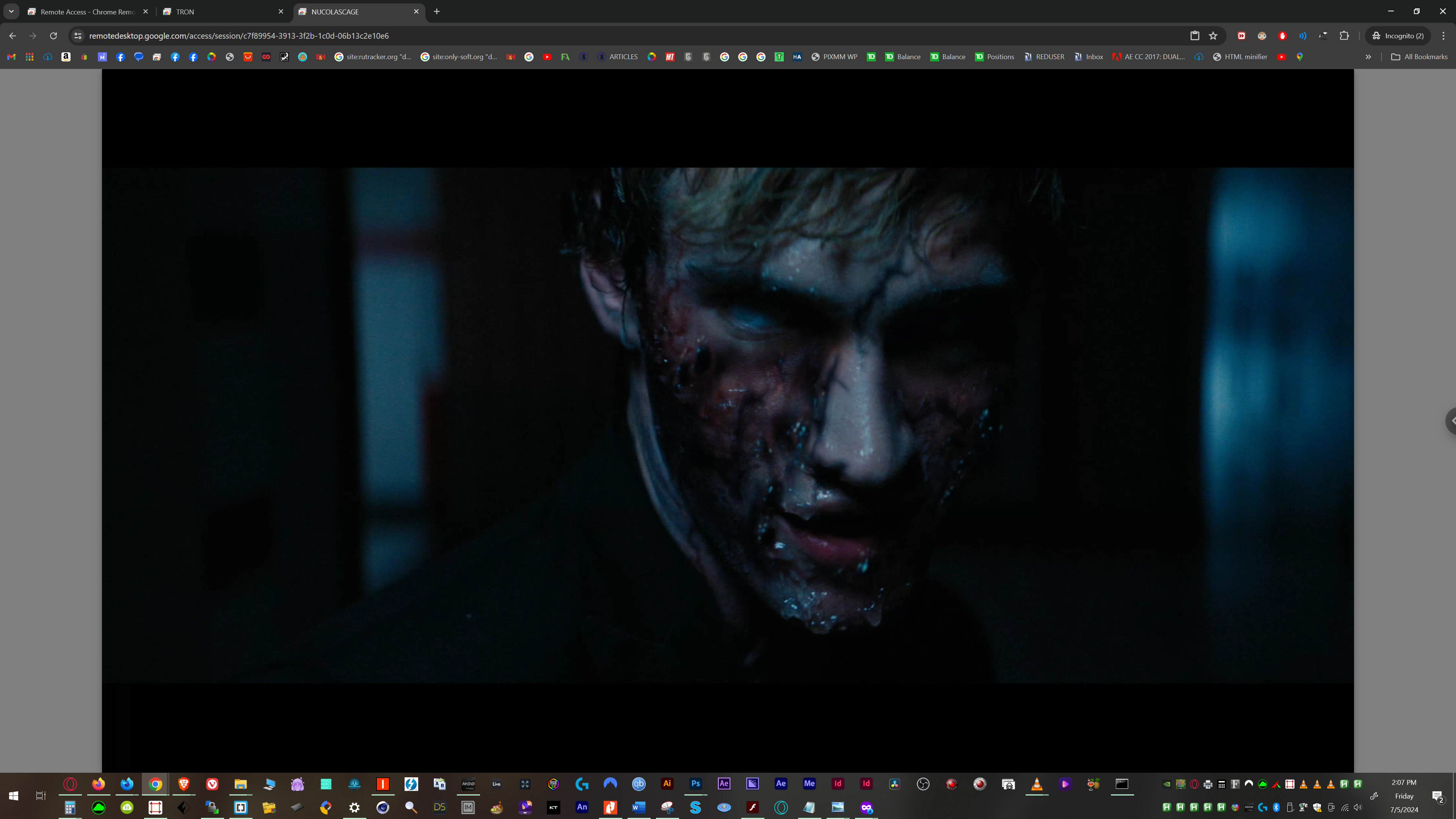
Task: Open the Google Maps bookmark icon
Action: [1299, 56]
